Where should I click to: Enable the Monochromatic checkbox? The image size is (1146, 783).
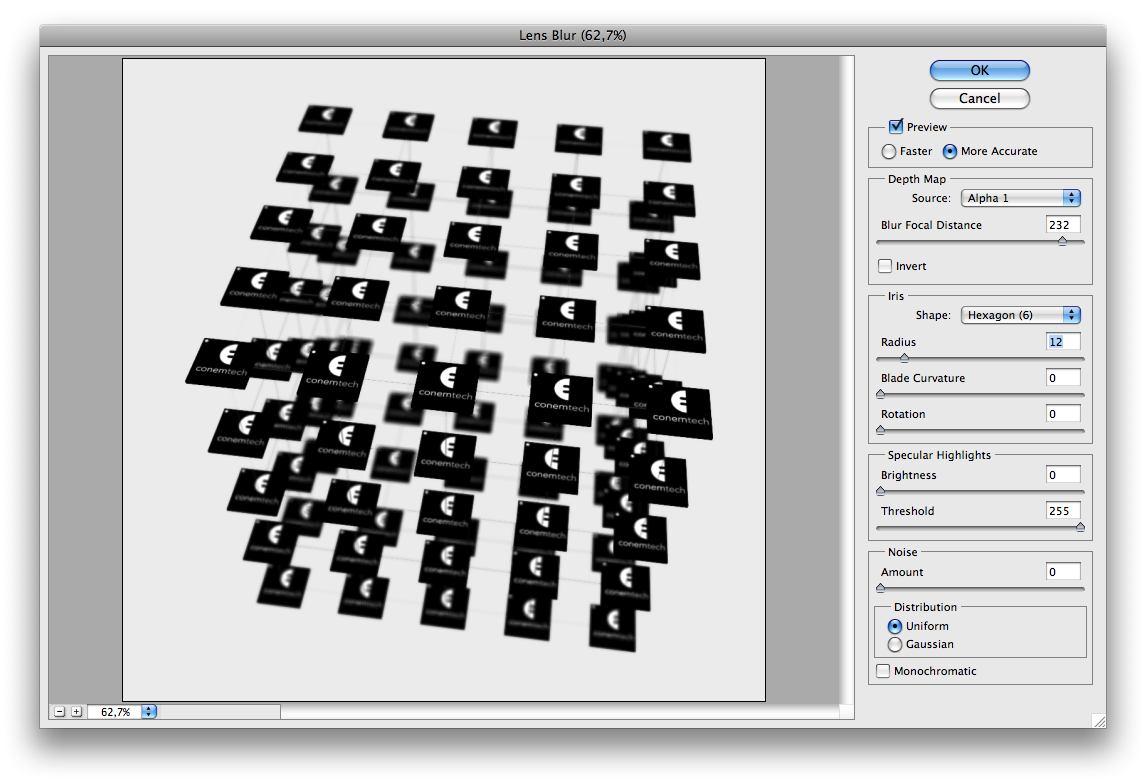tap(883, 671)
